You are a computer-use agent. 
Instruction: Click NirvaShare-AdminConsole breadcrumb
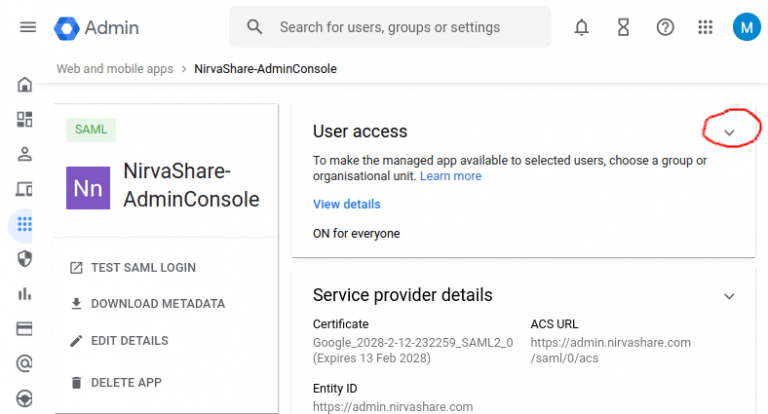point(265,69)
